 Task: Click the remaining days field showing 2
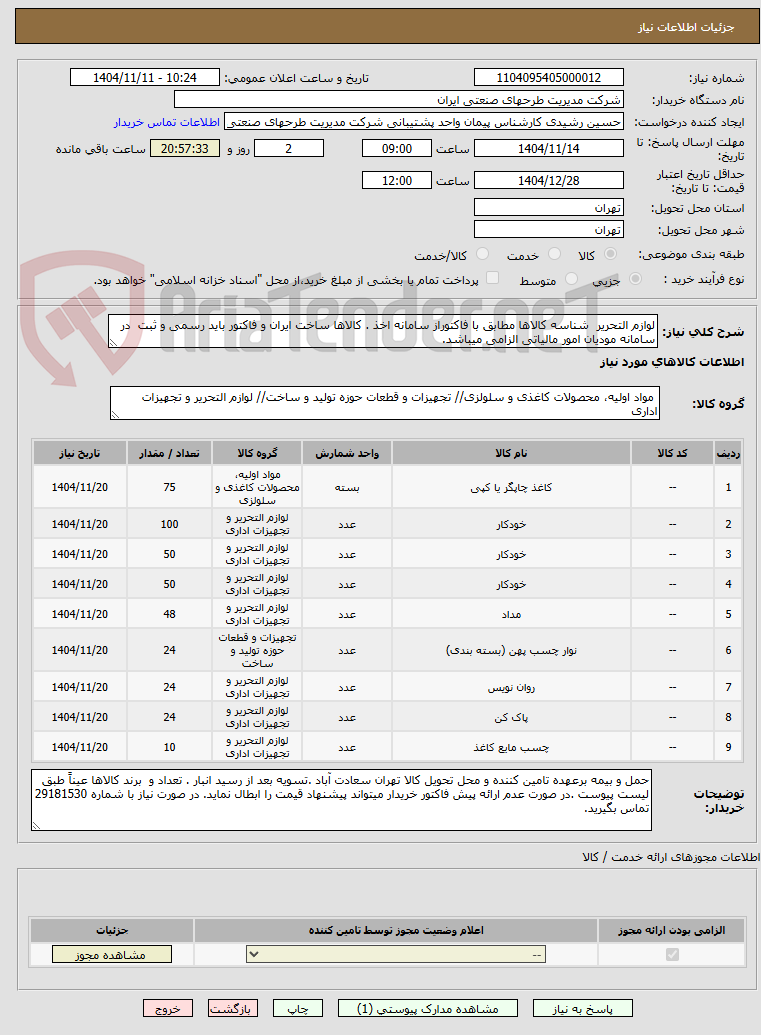(x=288, y=149)
